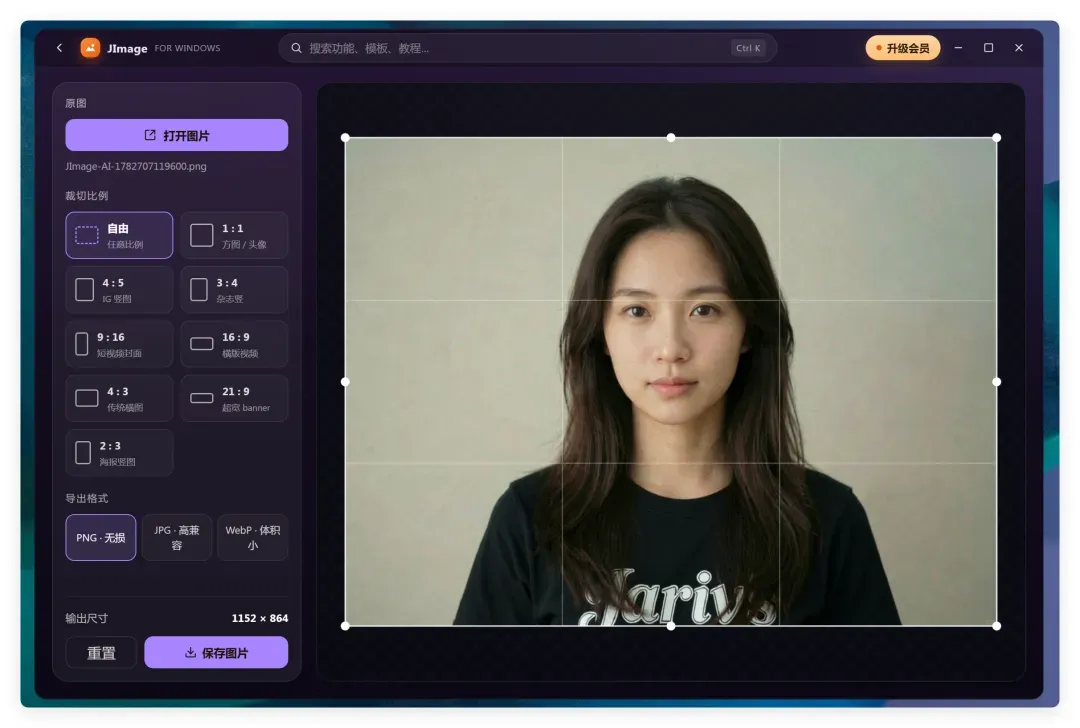This screenshot has height=728, width=1080.
Task: Click the search magnifier icon
Action: [x=296, y=48]
